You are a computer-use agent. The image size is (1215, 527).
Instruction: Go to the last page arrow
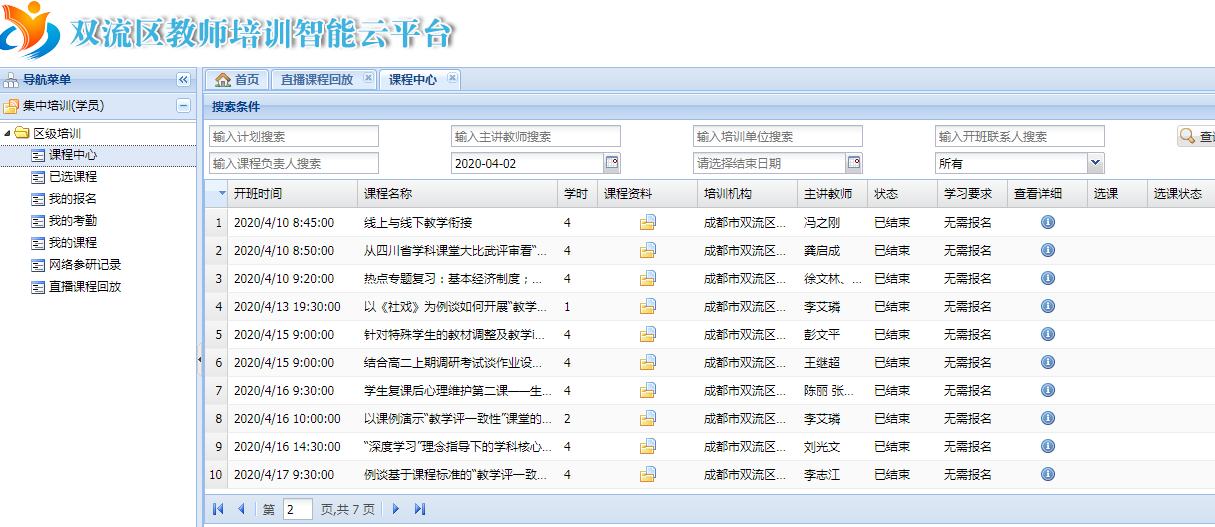coord(420,509)
